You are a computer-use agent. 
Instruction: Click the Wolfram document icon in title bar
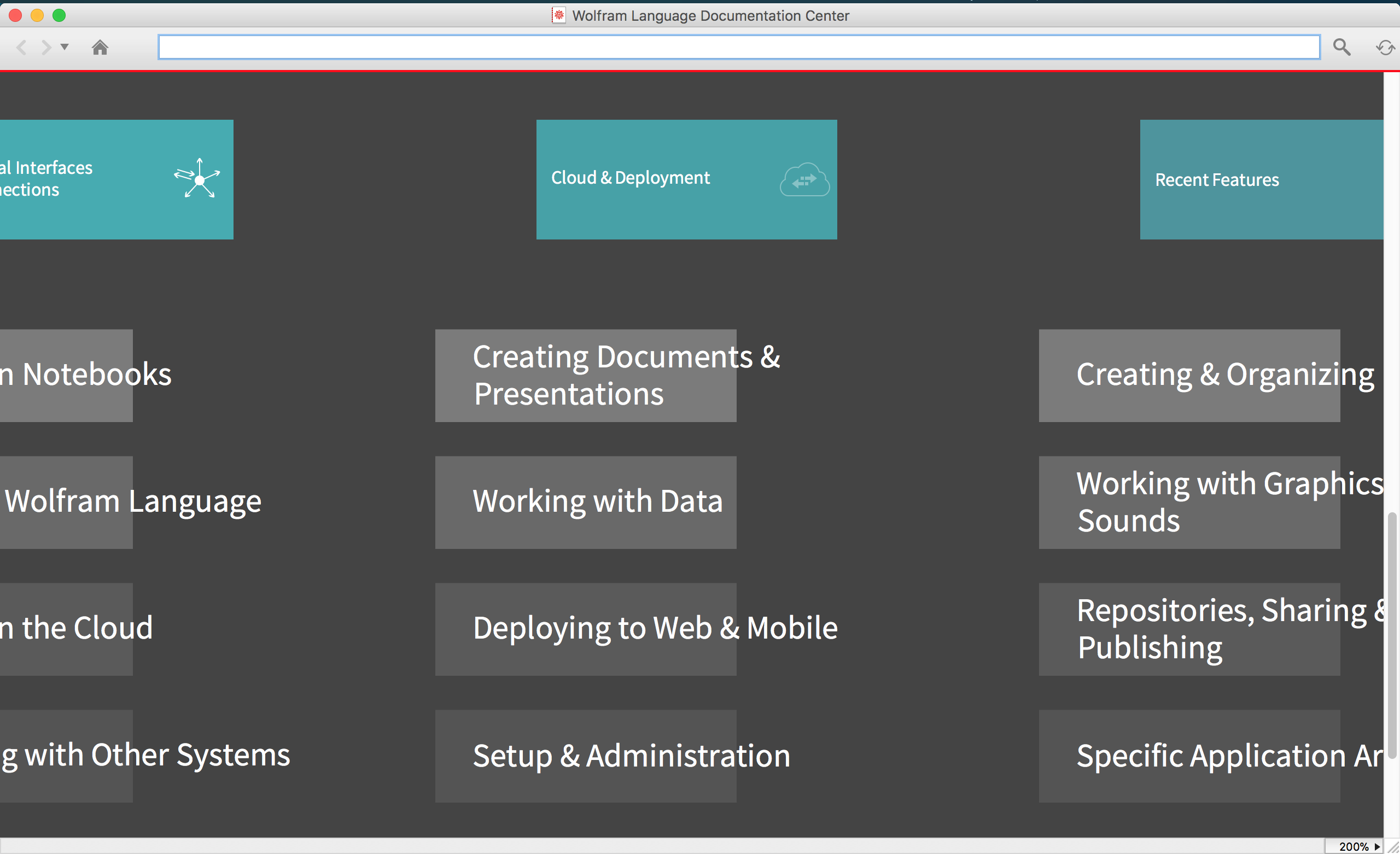[558, 15]
